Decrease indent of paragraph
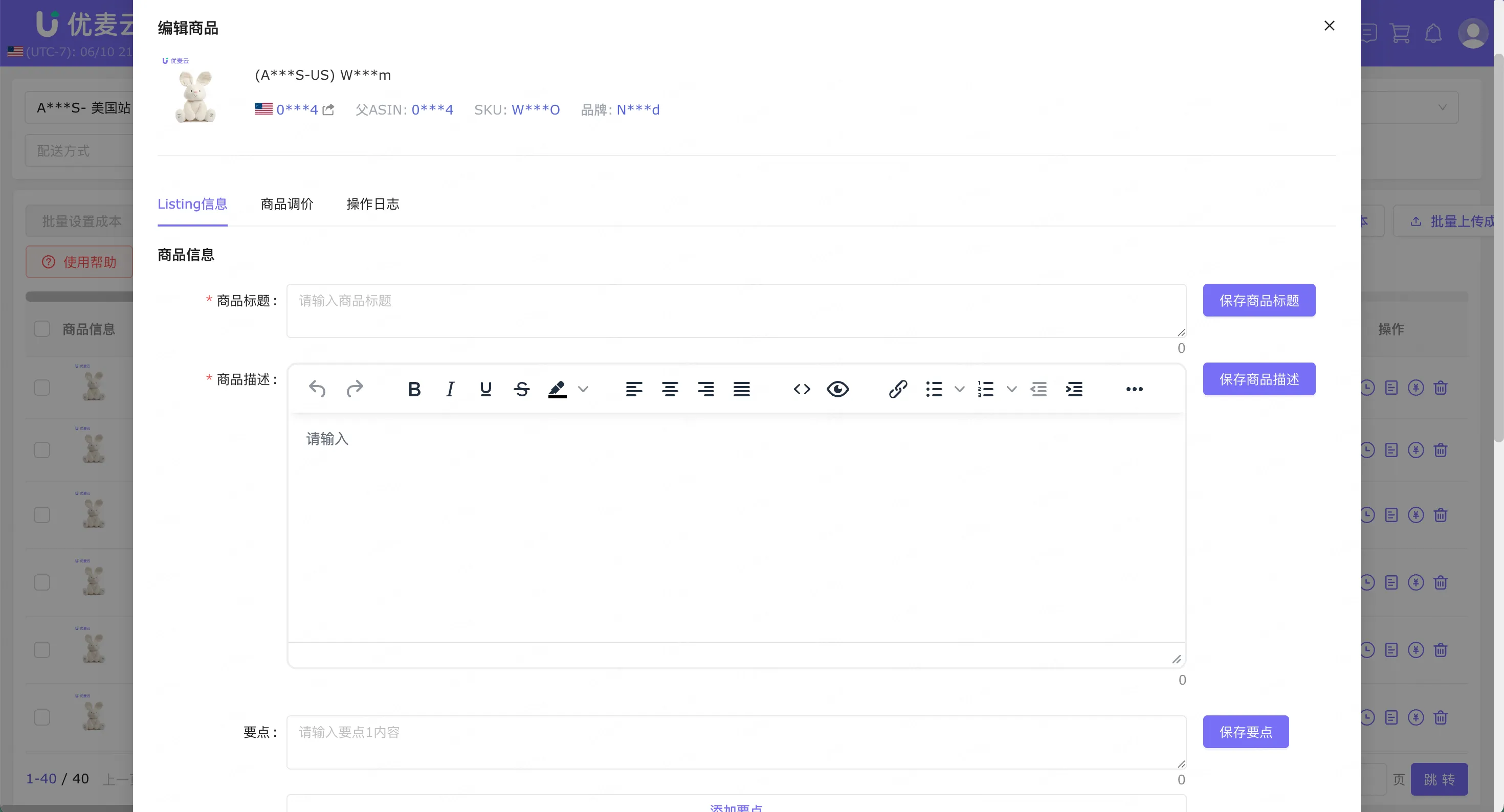1504x812 pixels. [1038, 389]
